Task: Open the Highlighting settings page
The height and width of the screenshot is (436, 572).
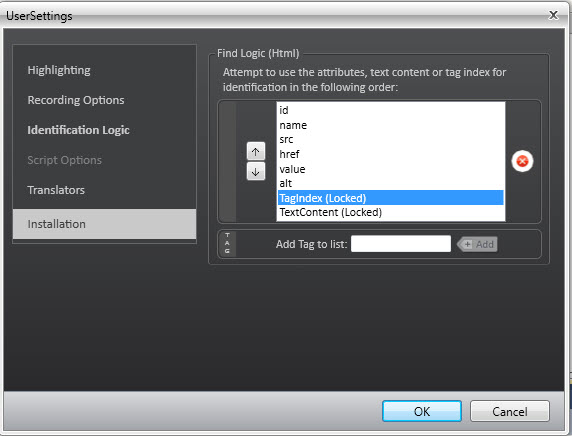Action: tap(59, 70)
